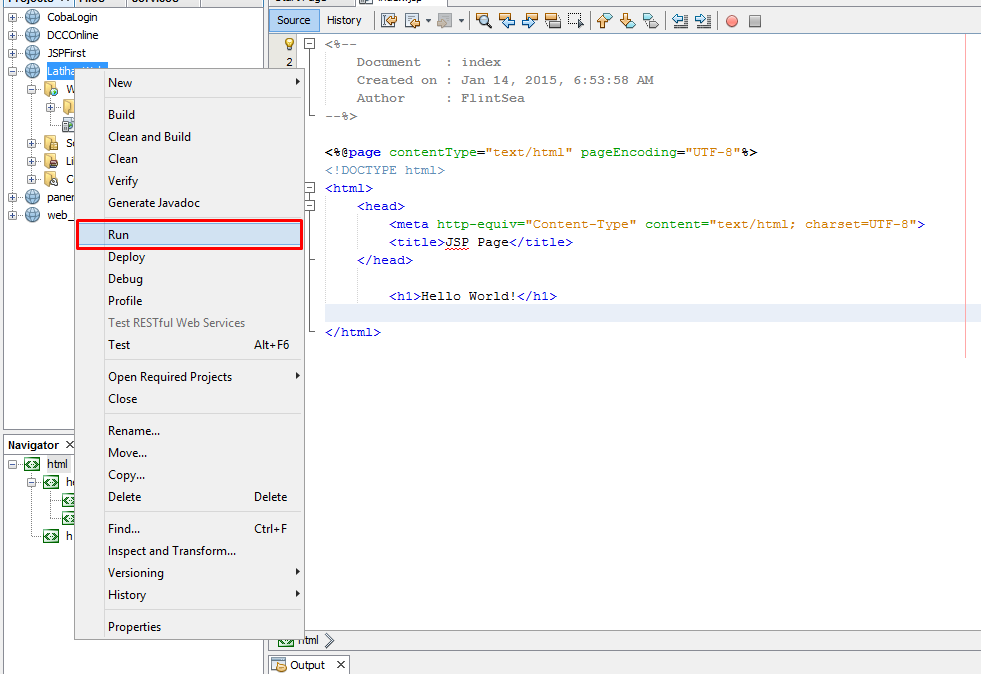Viewport: 981px width, 674px height.
Task: Close the Output tab
Action: pyautogui.click(x=340, y=665)
